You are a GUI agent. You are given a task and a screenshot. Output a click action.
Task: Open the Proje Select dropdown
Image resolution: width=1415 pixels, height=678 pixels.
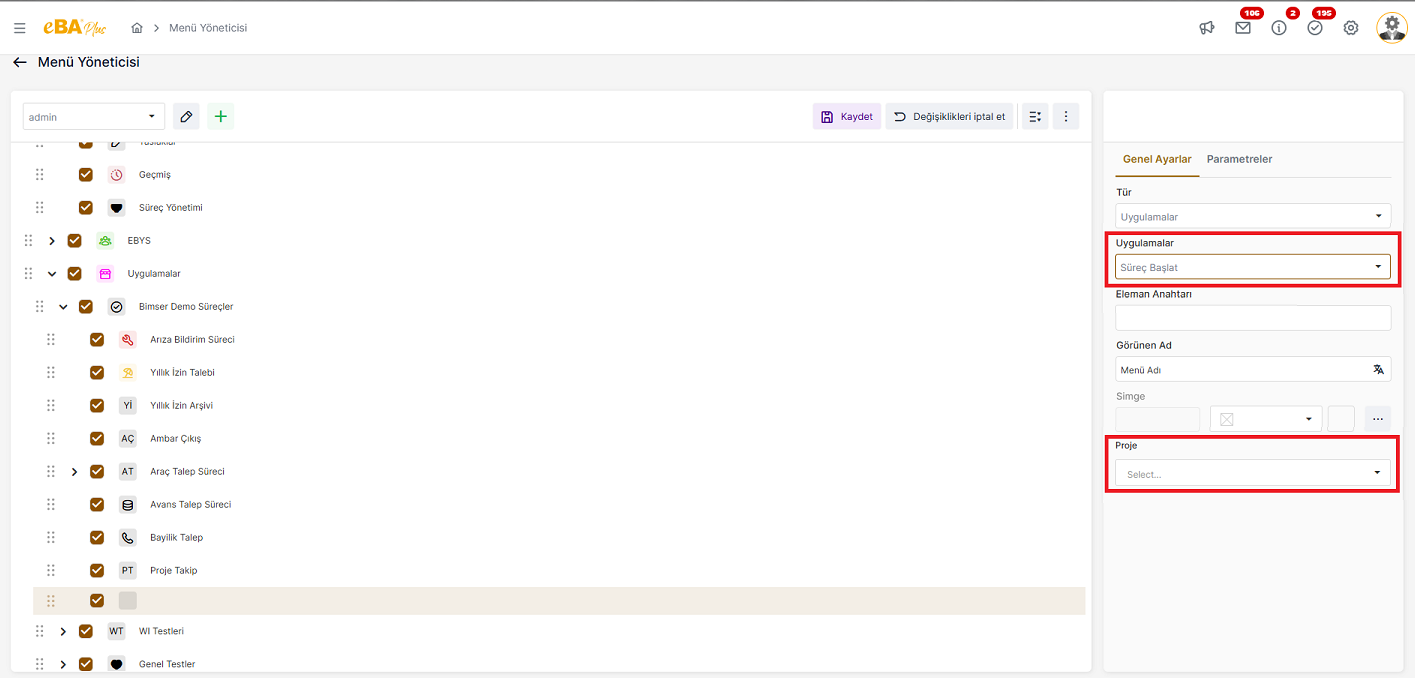point(1253,473)
